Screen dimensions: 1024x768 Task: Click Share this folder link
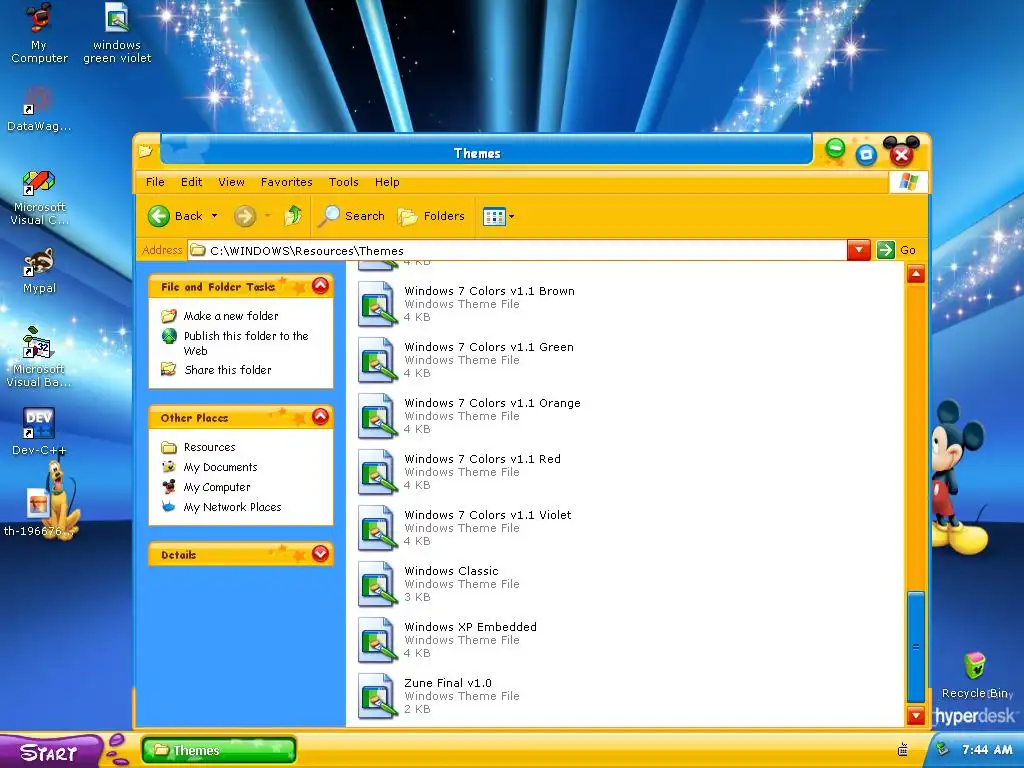tap(227, 370)
